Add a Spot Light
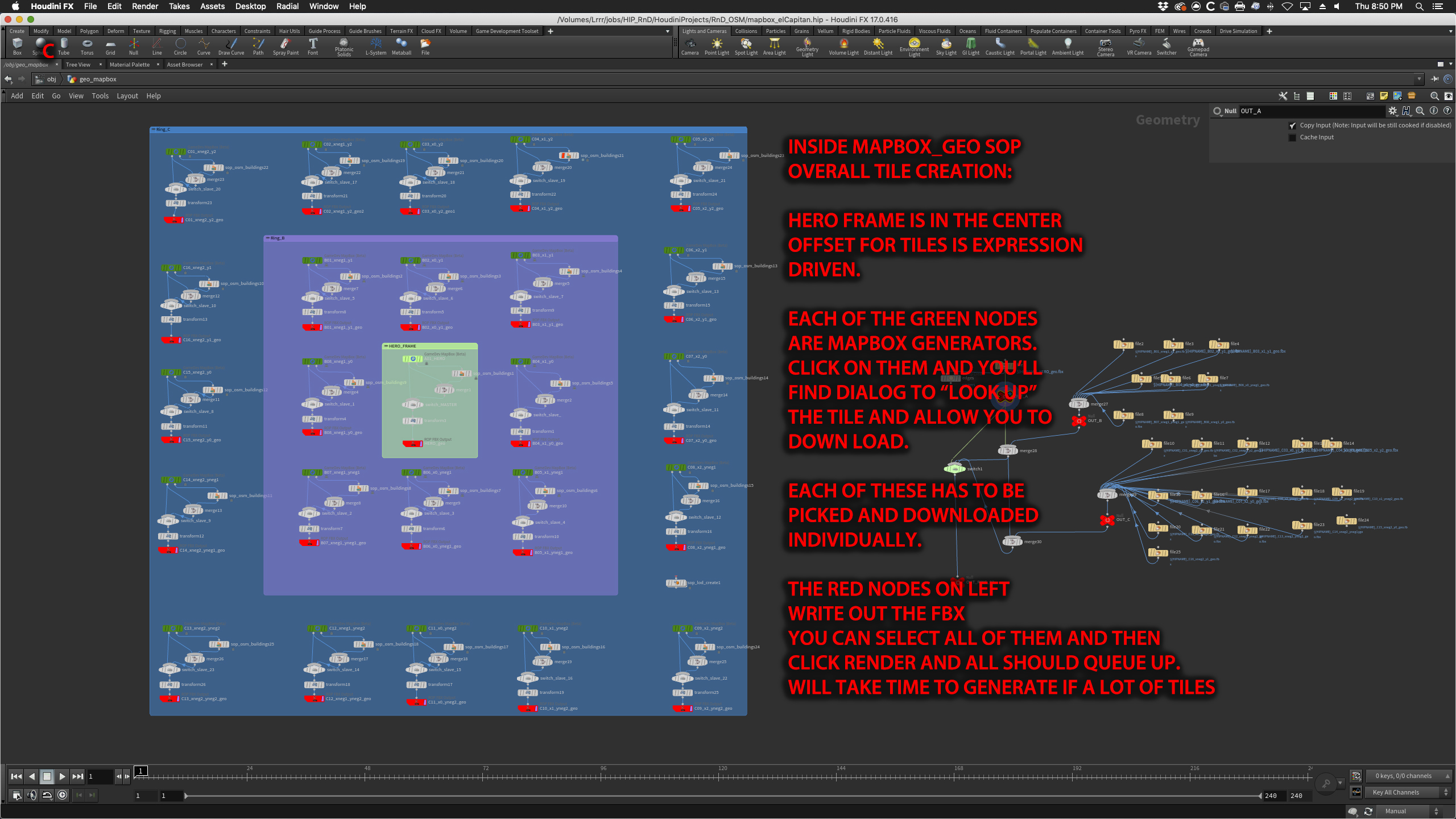 coord(746,46)
